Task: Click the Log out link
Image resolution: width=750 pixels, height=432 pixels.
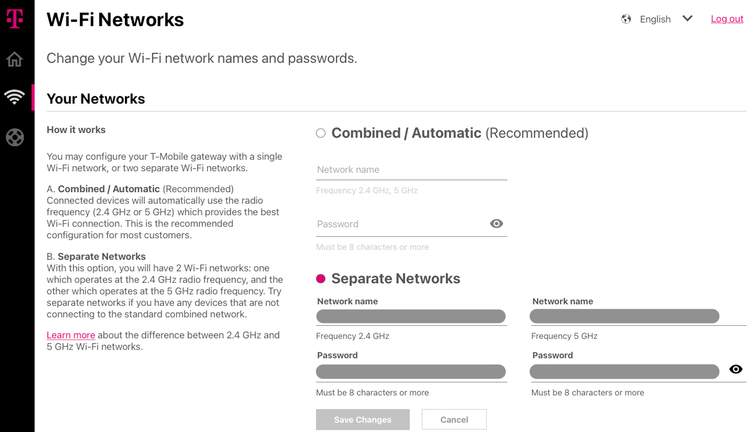Action: point(727,19)
